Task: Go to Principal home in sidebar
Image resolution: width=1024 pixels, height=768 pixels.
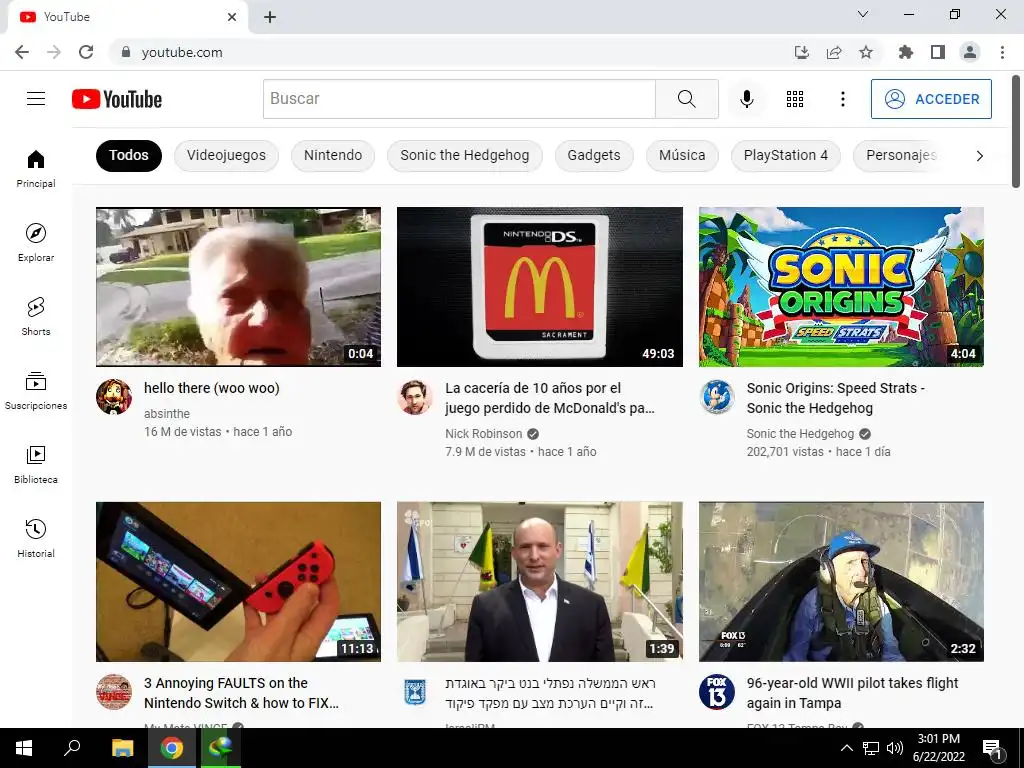Action: [36, 168]
